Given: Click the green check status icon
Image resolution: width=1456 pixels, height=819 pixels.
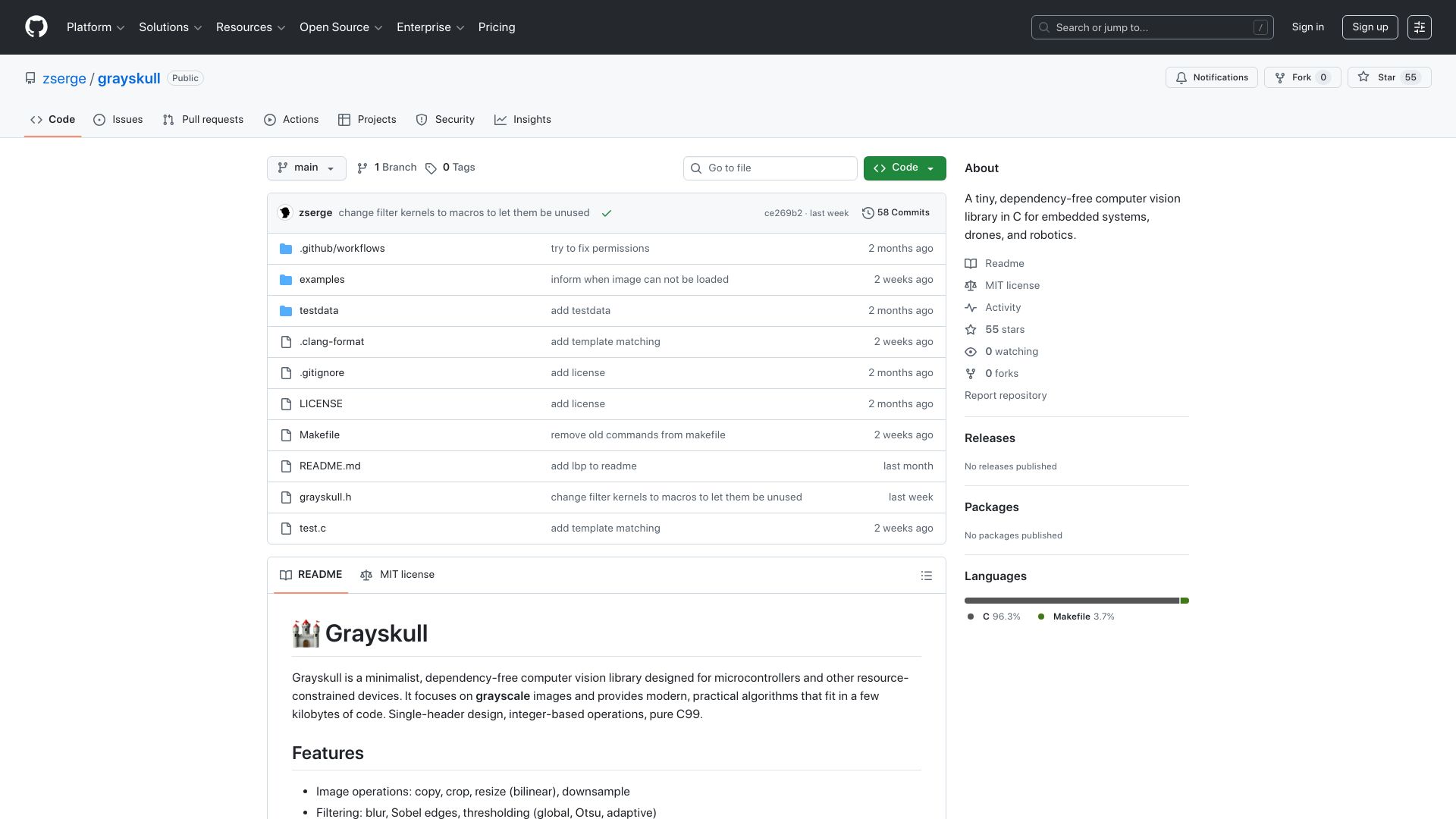Looking at the screenshot, I should pyautogui.click(x=607, y=213).
